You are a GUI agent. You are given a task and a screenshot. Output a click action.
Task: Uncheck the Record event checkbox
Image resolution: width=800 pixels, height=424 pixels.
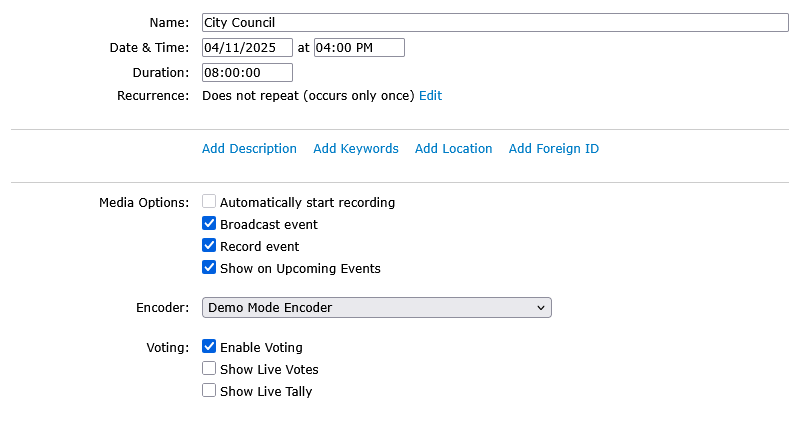(x=209, y=246)
